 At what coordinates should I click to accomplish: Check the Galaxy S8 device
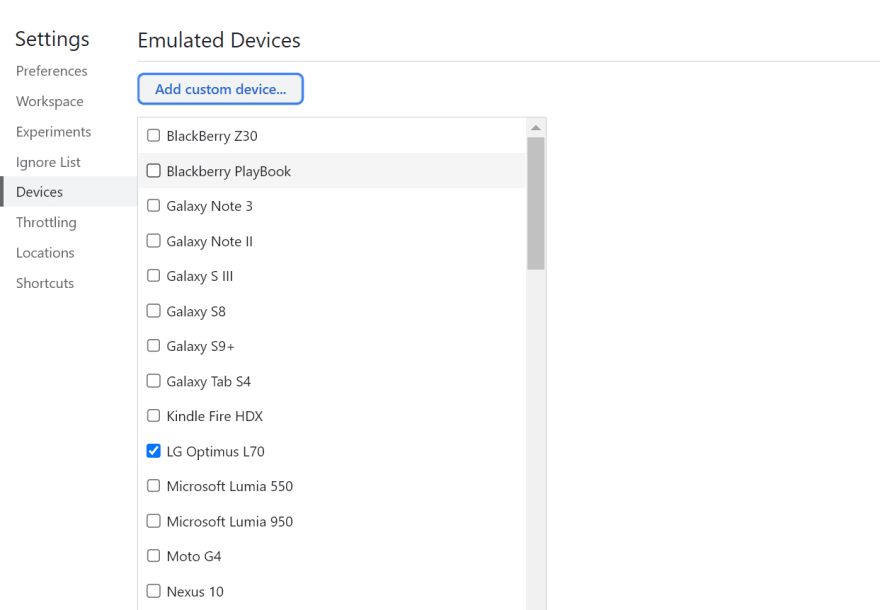[153, 311]
